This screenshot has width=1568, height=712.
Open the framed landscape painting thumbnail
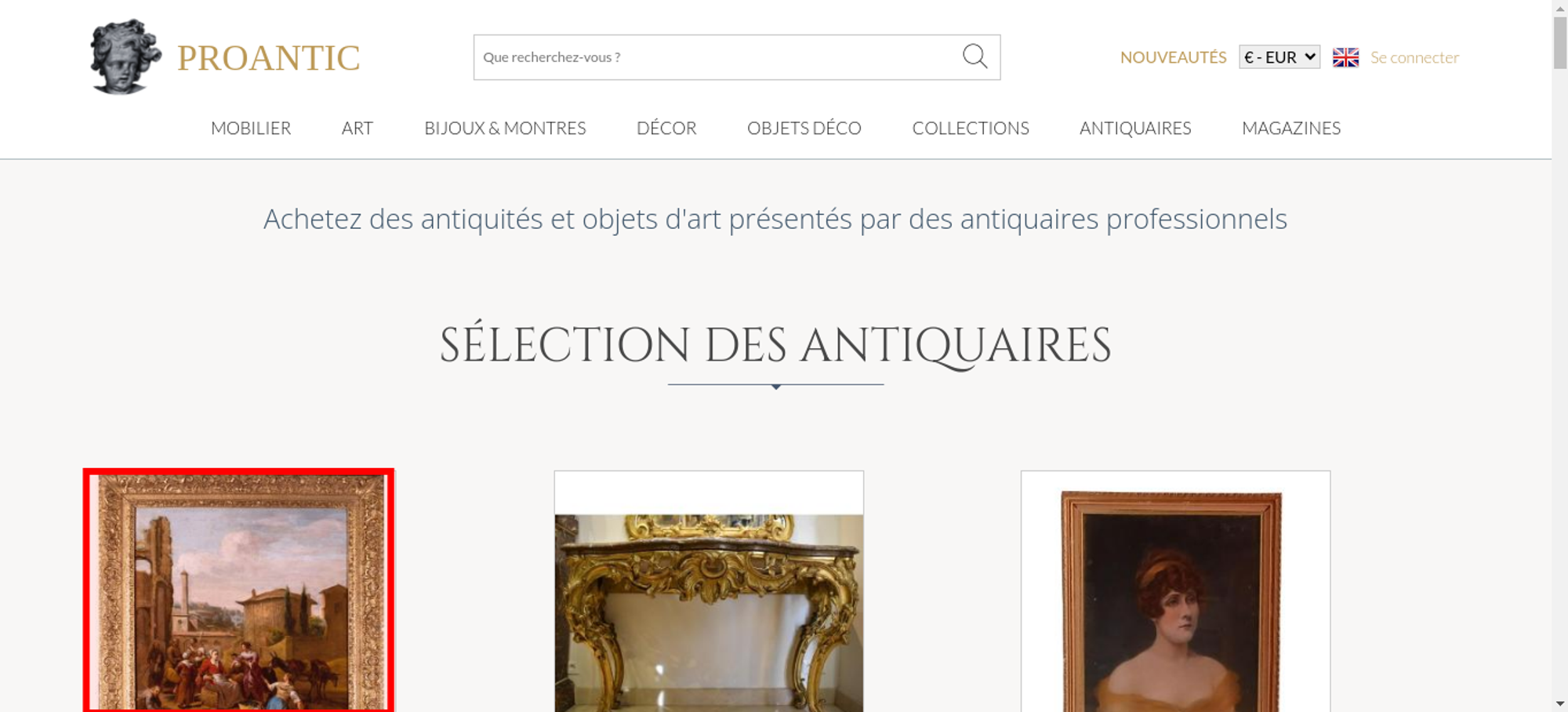coord(238,590)
